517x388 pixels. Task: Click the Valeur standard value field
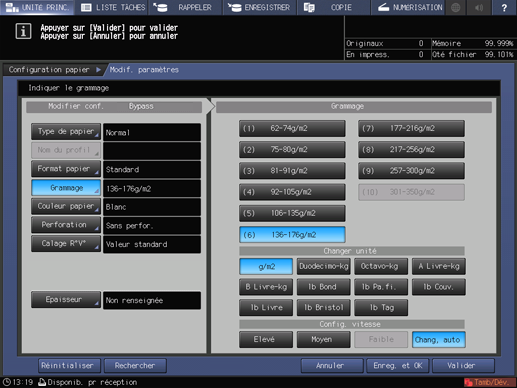click(x=152, y=244)
